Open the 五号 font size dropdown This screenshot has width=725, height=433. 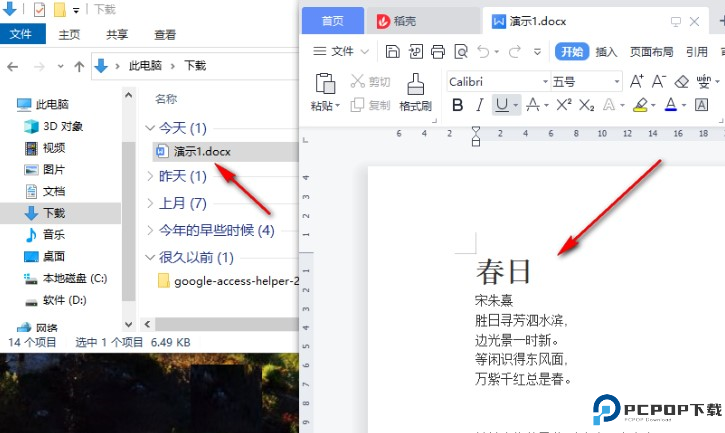(617, 82)
